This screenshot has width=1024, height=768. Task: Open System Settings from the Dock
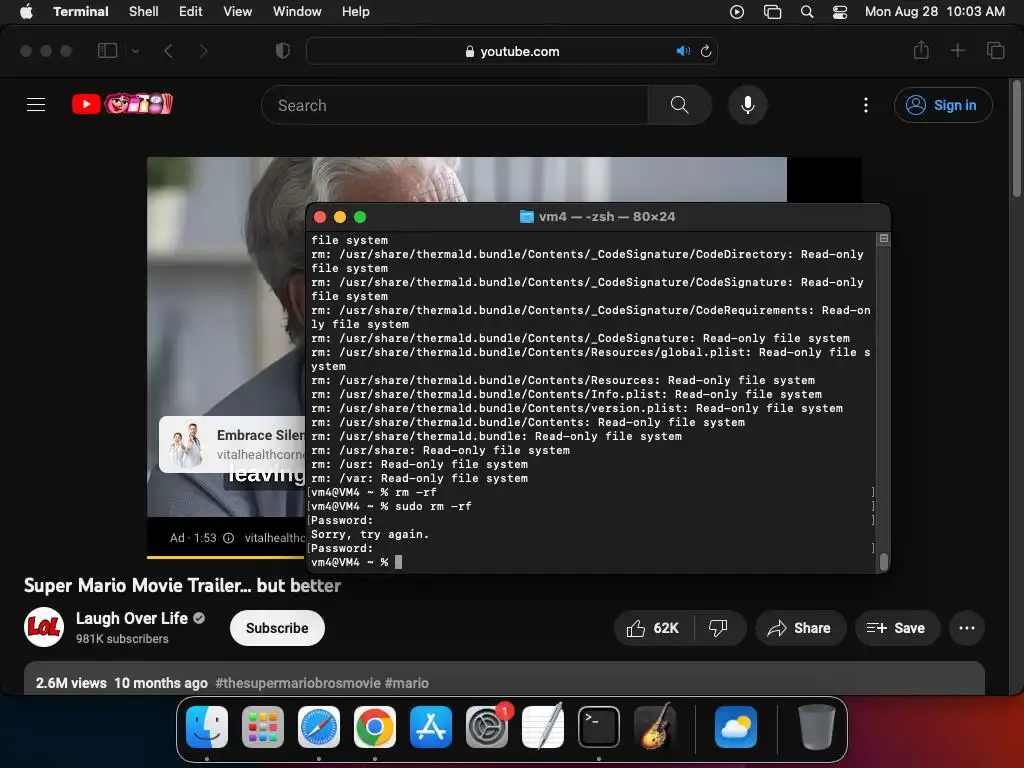[487, 727]
